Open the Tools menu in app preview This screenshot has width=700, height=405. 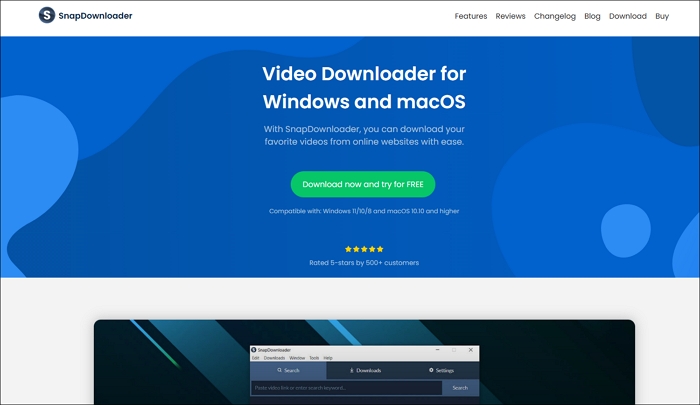click(x=314, y=358)
